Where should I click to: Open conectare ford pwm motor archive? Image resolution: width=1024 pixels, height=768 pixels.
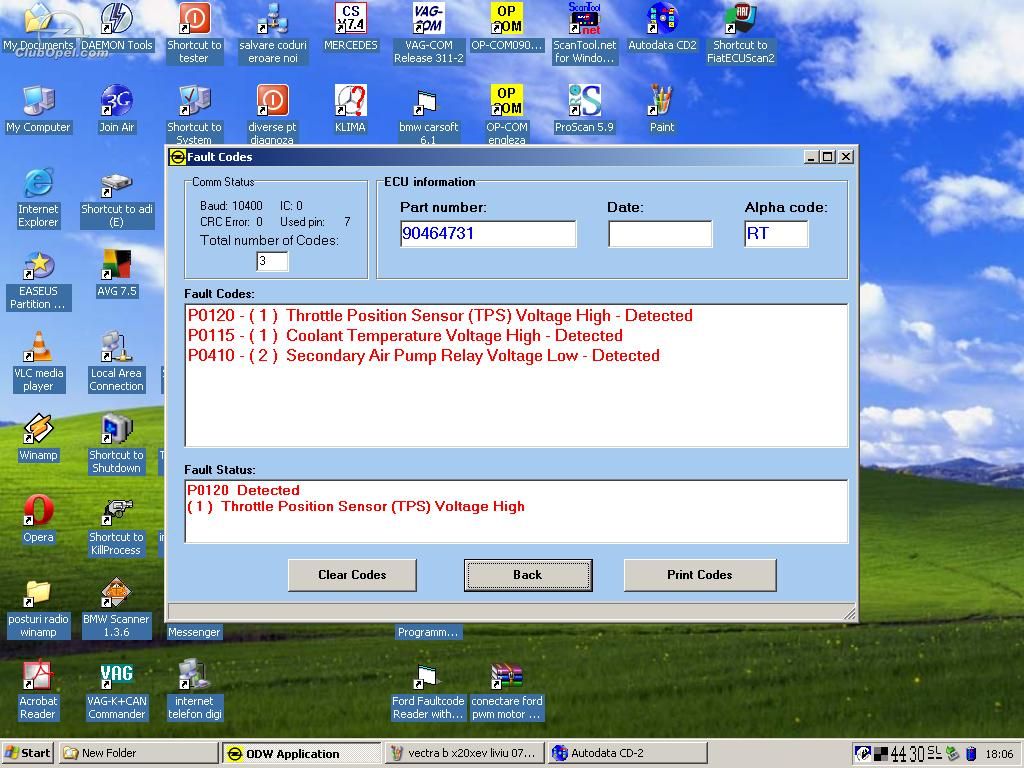point(507,690)
